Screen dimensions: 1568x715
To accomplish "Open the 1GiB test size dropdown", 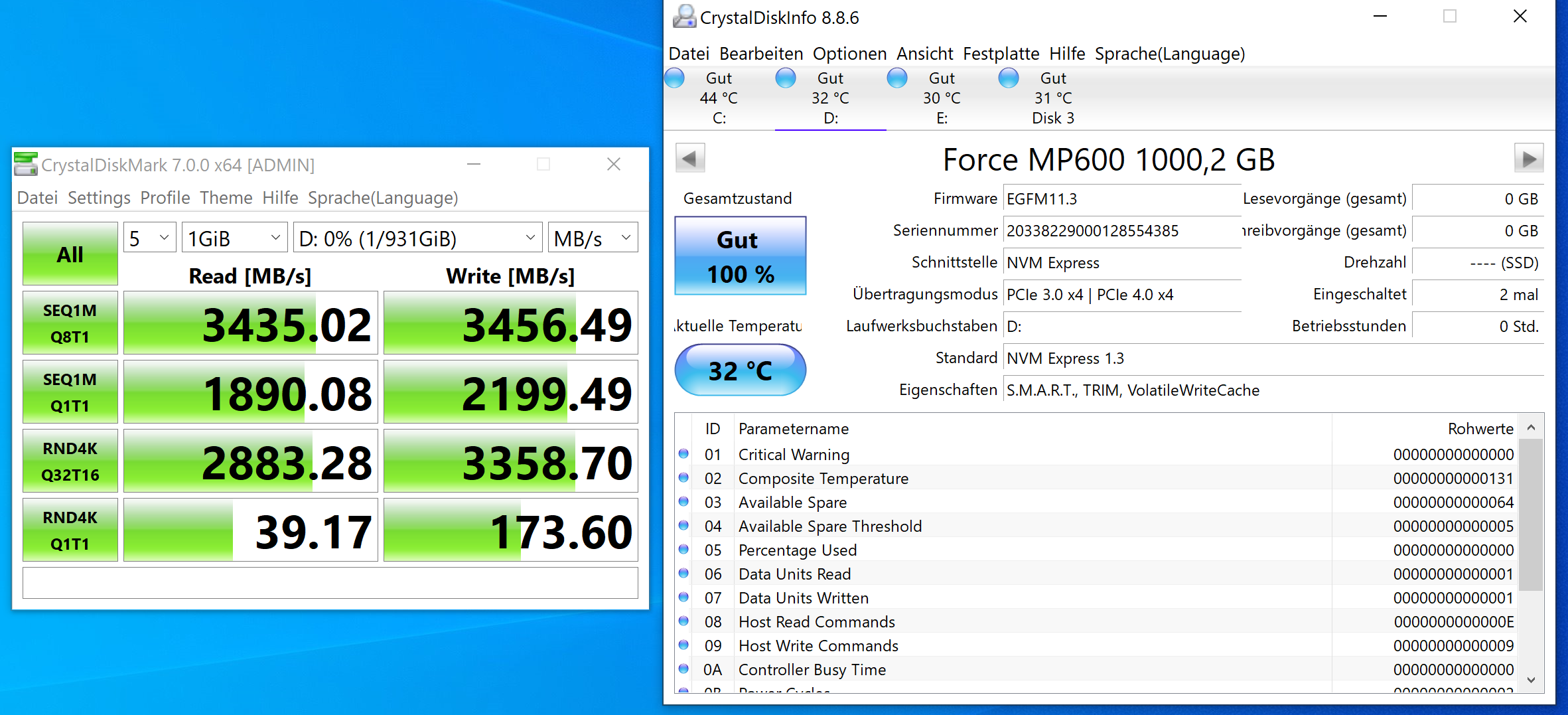I will (235, 238).
